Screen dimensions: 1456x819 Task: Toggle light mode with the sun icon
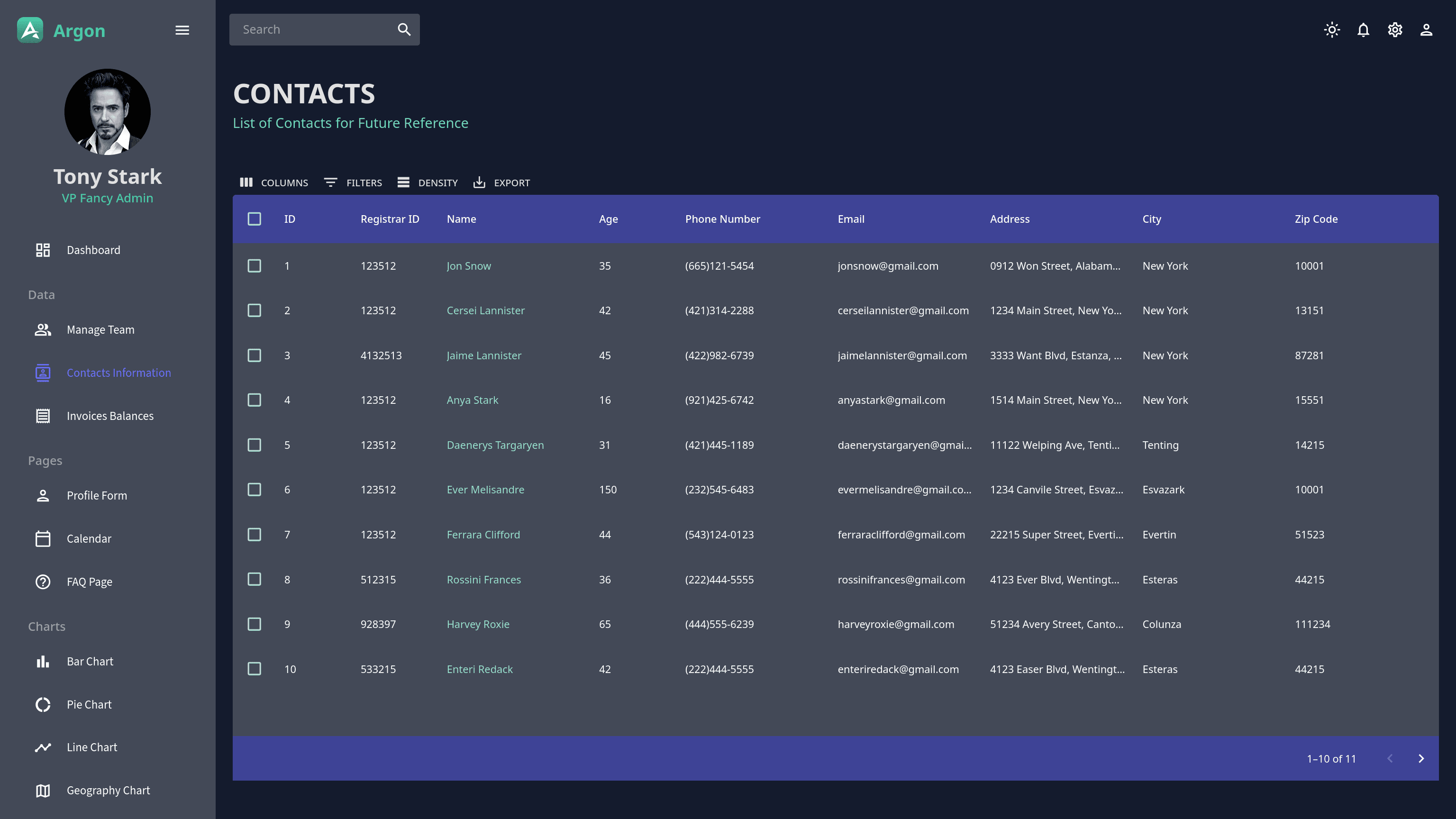tap(1332, 29)
